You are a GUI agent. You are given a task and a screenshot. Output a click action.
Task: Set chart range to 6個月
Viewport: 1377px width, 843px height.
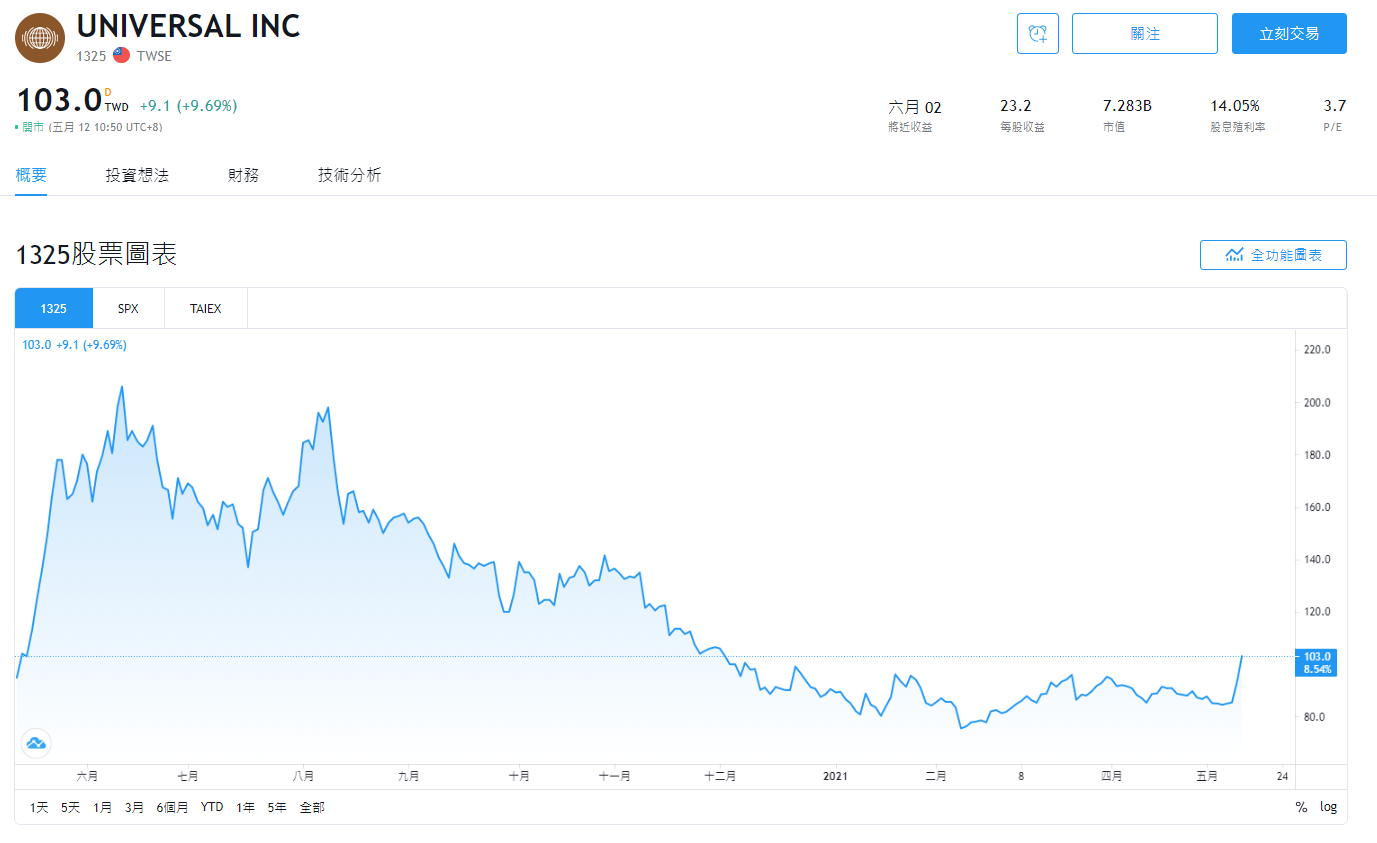[172, 807]
